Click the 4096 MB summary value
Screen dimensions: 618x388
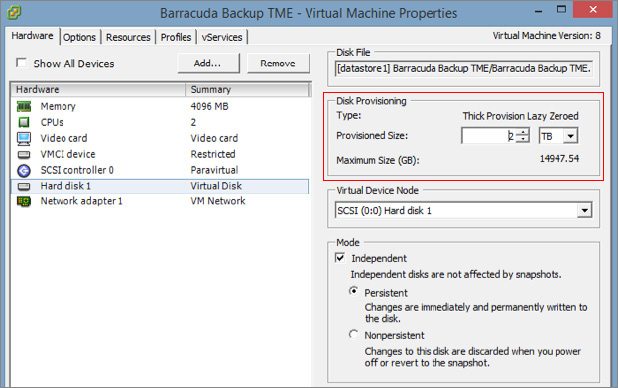[209, 106]
